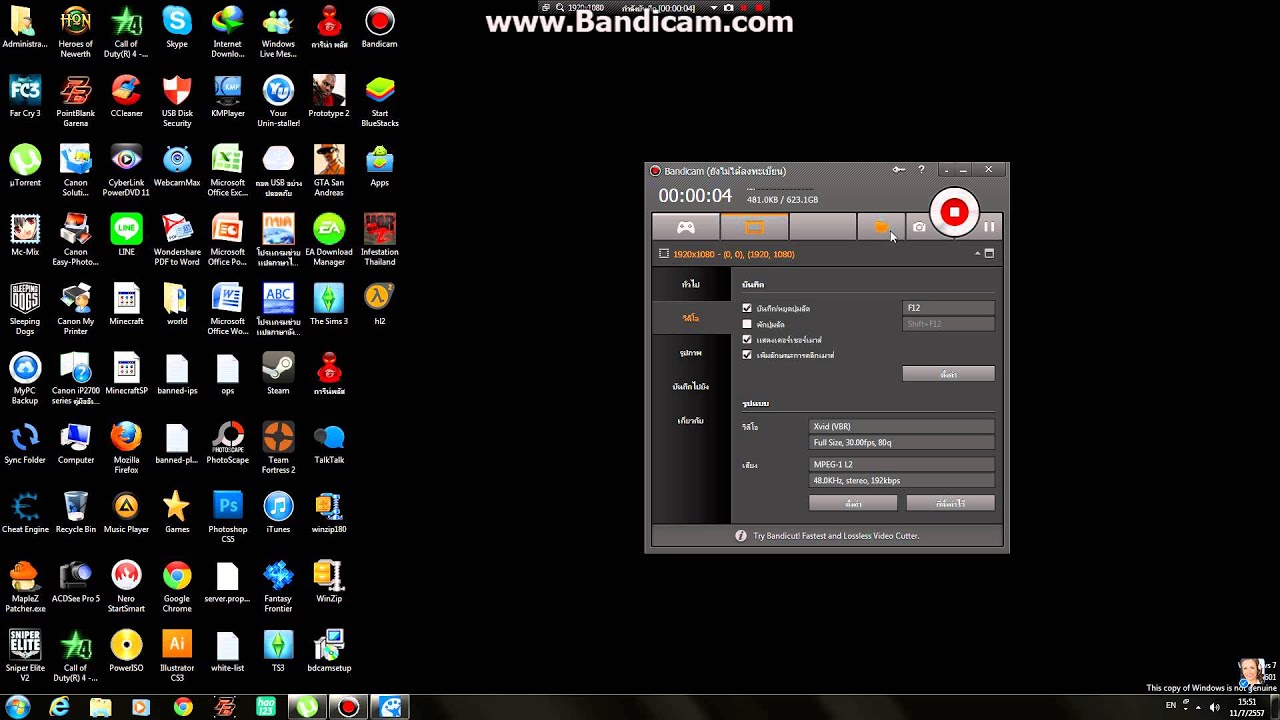Screen dimensions: 1280x720
Task: Open the Video (วิดีโอ) settings tab
Action: click(691, 318)
